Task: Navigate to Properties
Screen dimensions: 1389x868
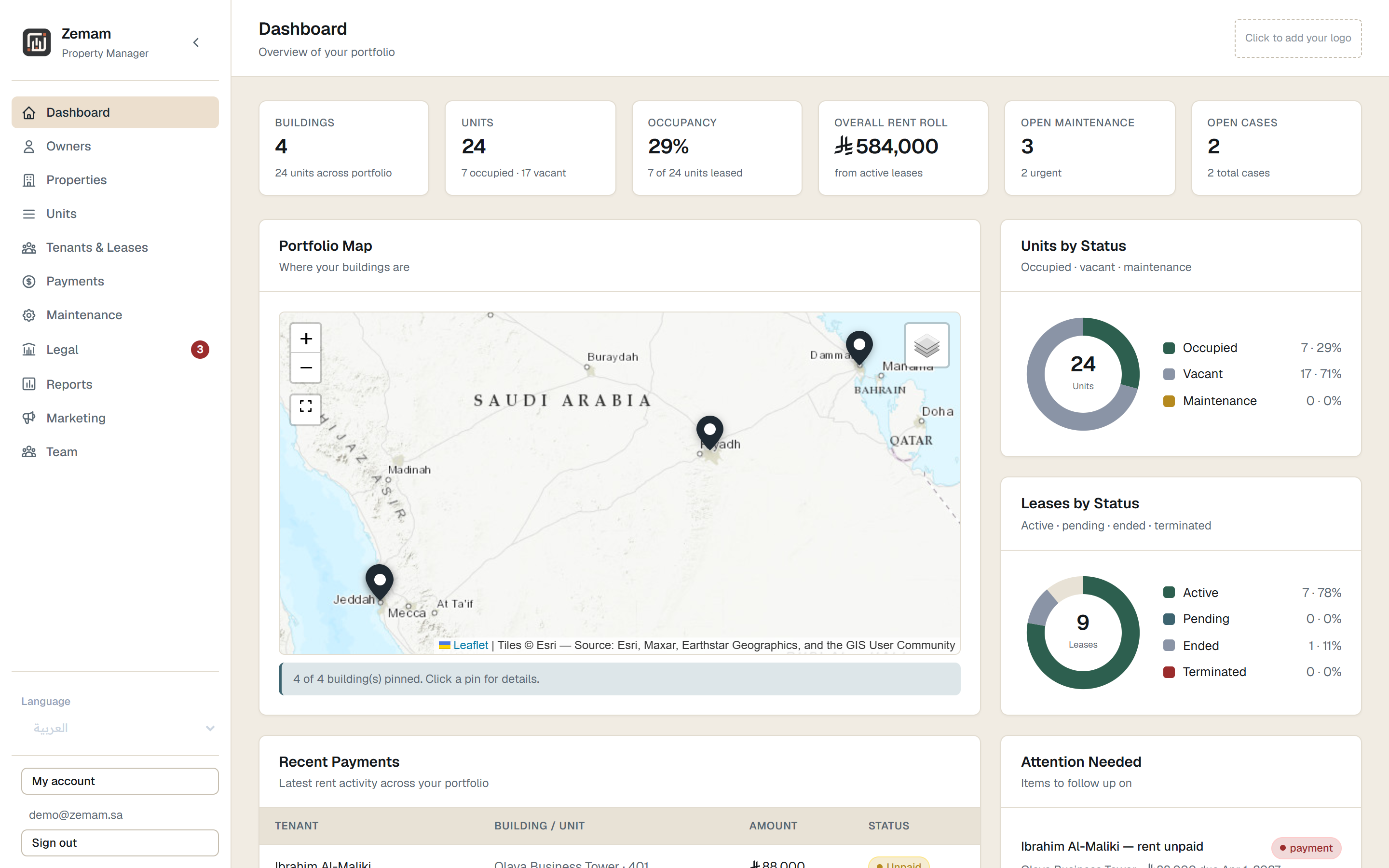Action: point(115,180)
